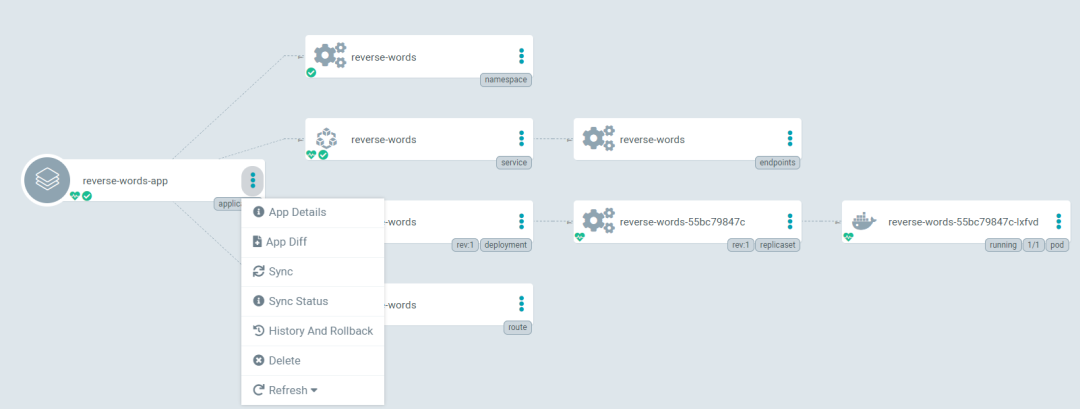Viewport: 1080px width, 409px height.
Task: Expand the Refresh submenu arrow
Action: tap(314, 391)
